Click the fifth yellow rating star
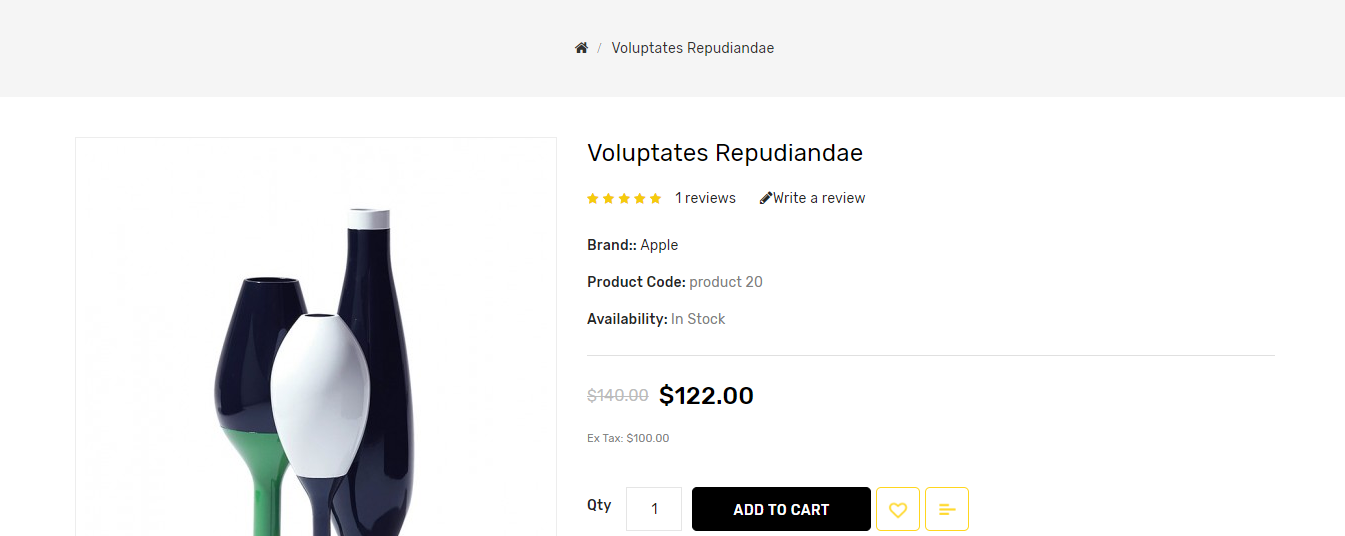 coord(656,199)
